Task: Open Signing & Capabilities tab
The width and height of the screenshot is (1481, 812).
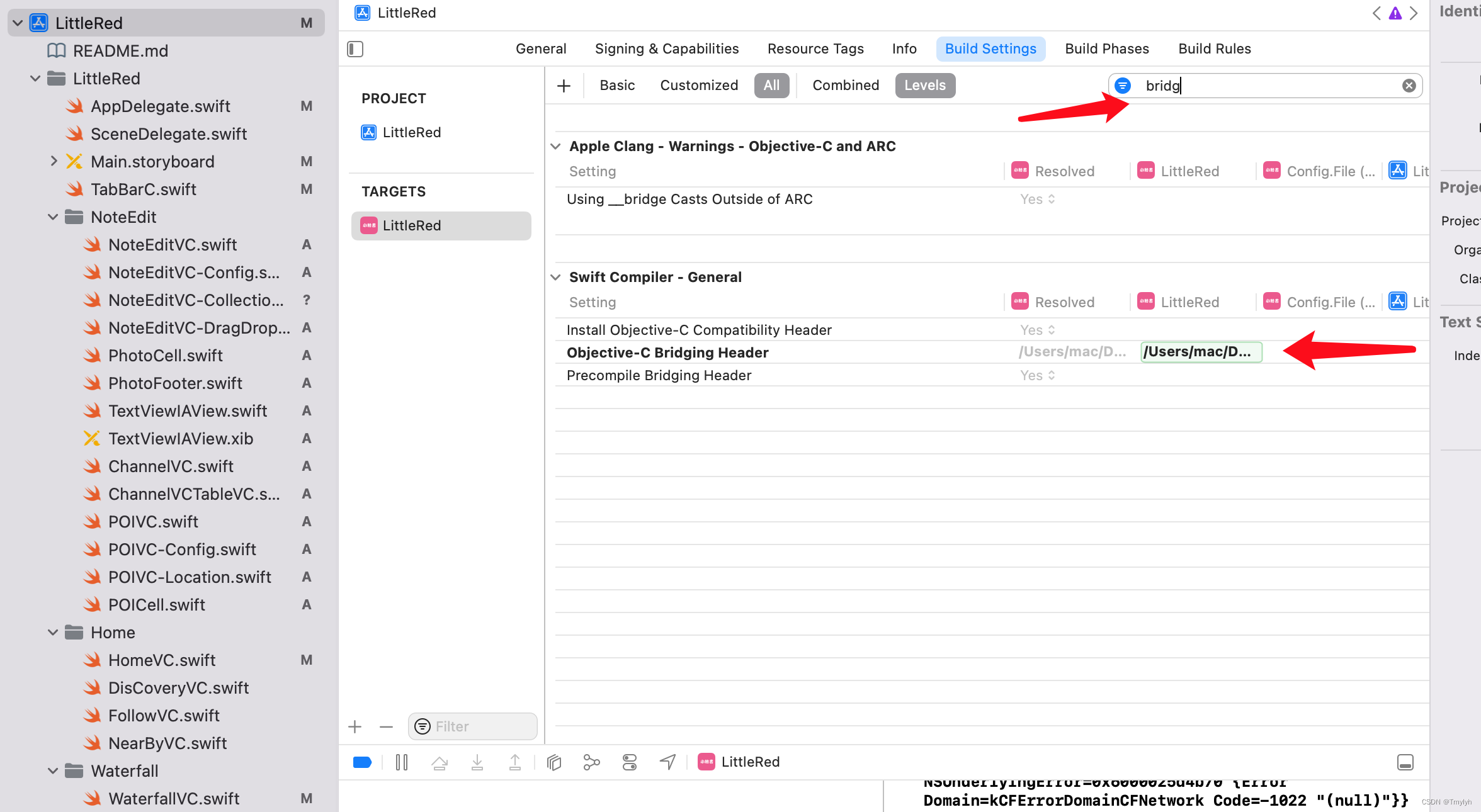Action: pos(667,49)
